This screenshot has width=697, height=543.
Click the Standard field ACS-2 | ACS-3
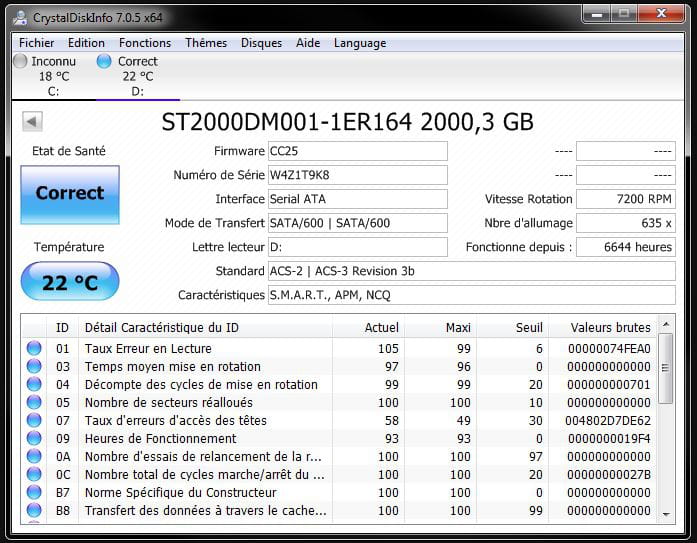472,271
